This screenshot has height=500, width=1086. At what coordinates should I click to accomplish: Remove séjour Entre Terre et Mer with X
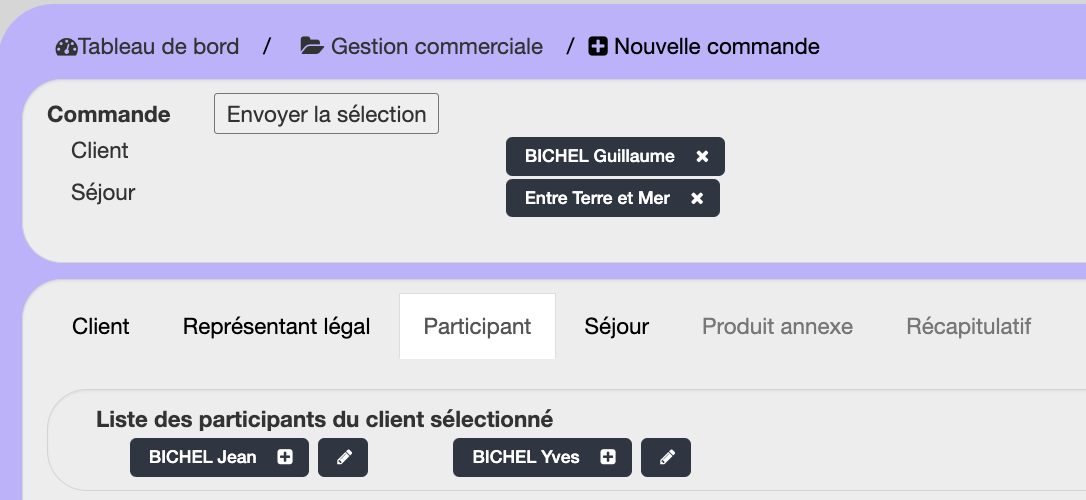click(697, 199)
